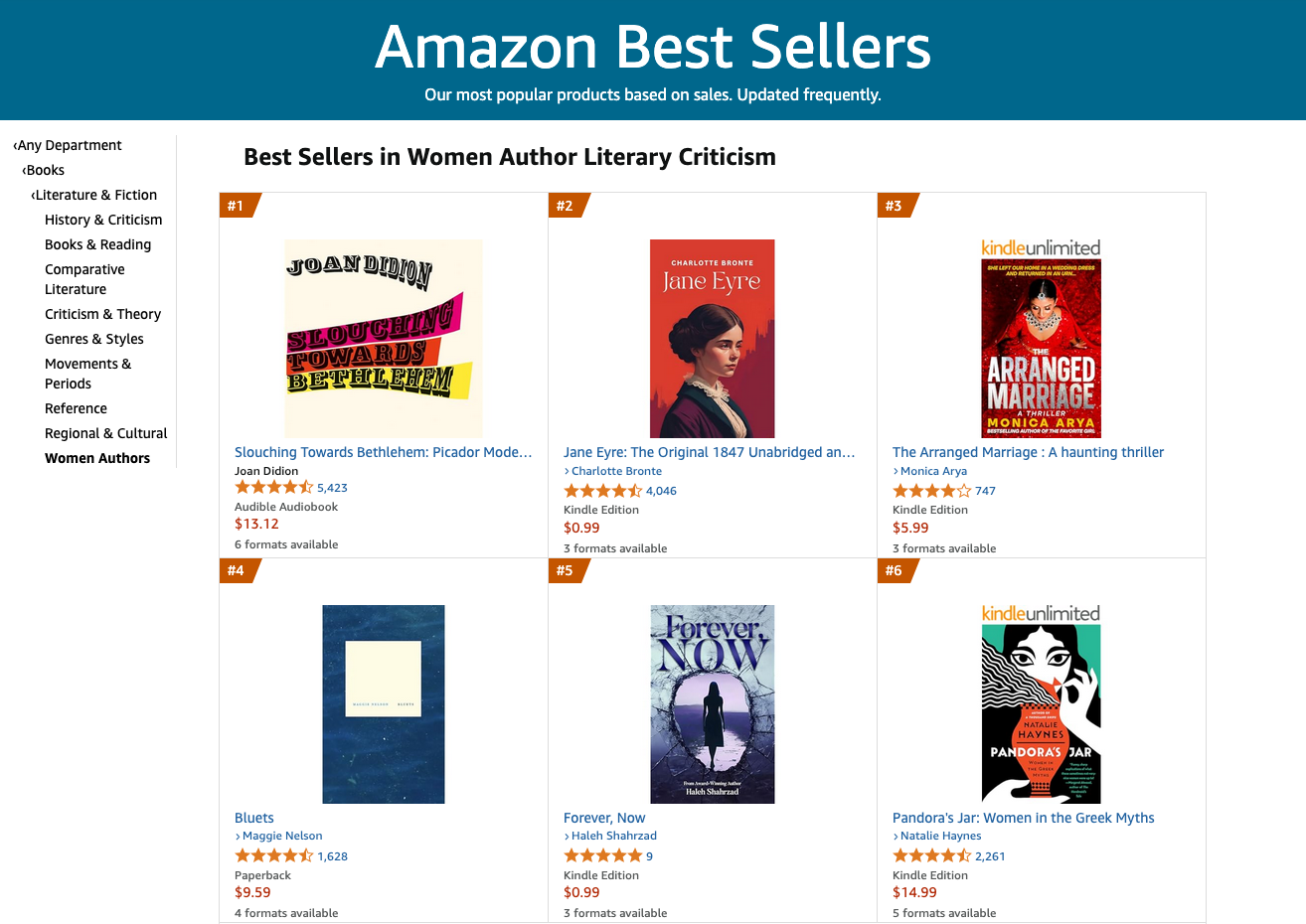This screenshot has width=1306, height=924.
Task: Open the History & Criticism category
Action: click(x=103, y=220)
